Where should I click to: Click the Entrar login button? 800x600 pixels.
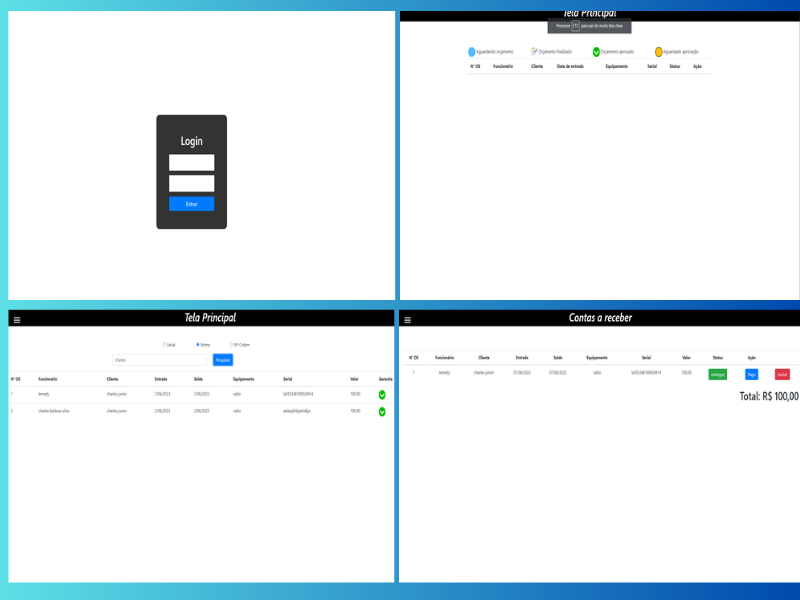pyautogui.click(x=191, y=204)
